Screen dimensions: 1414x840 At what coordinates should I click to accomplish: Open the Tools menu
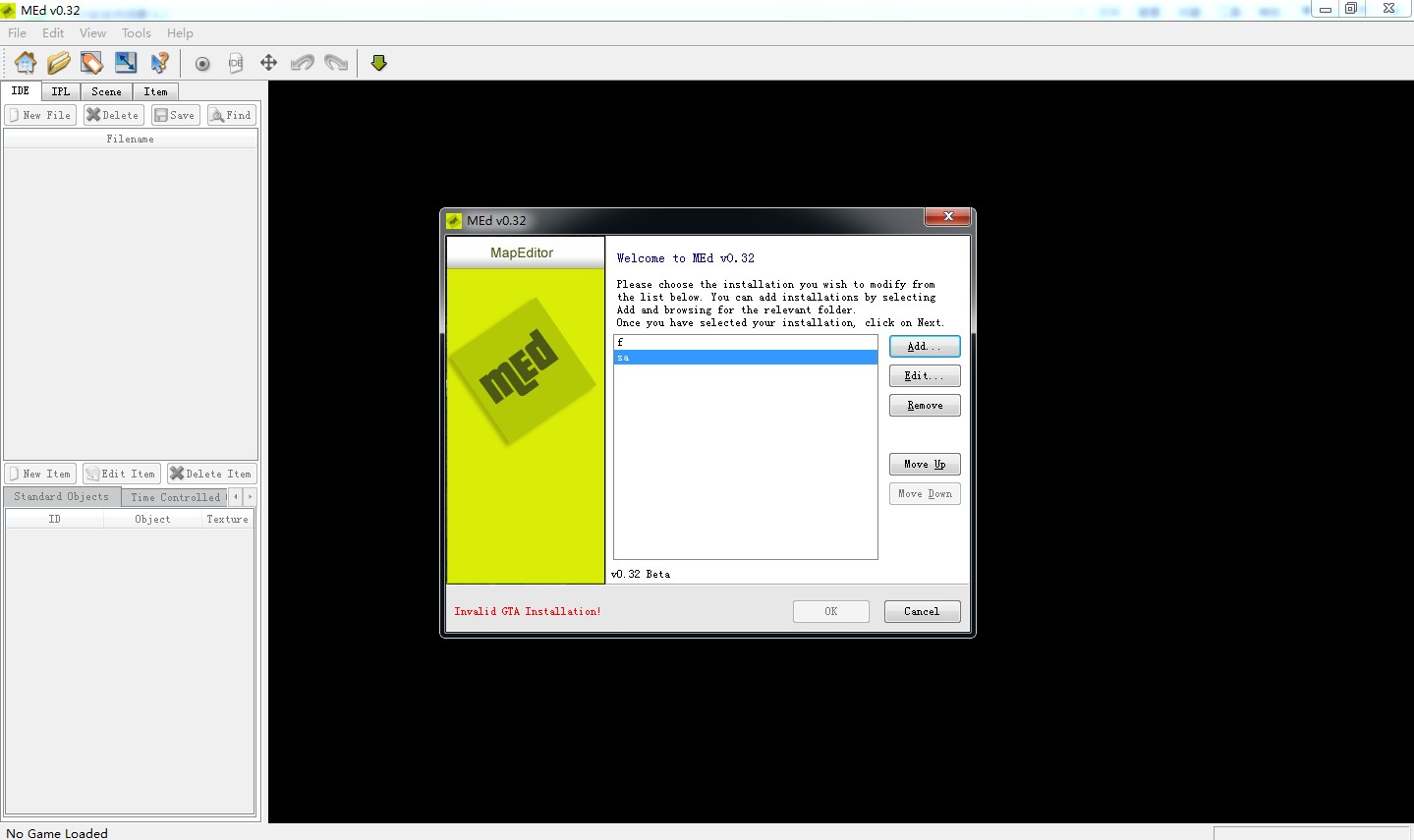pos(137,32)
